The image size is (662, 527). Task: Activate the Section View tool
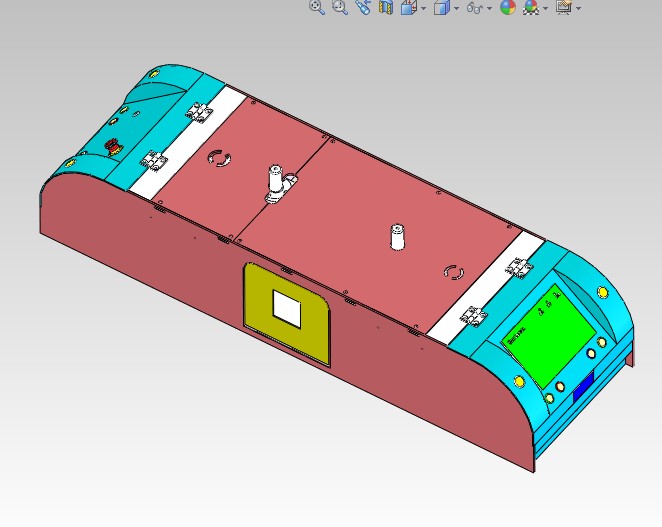(385, 7)
